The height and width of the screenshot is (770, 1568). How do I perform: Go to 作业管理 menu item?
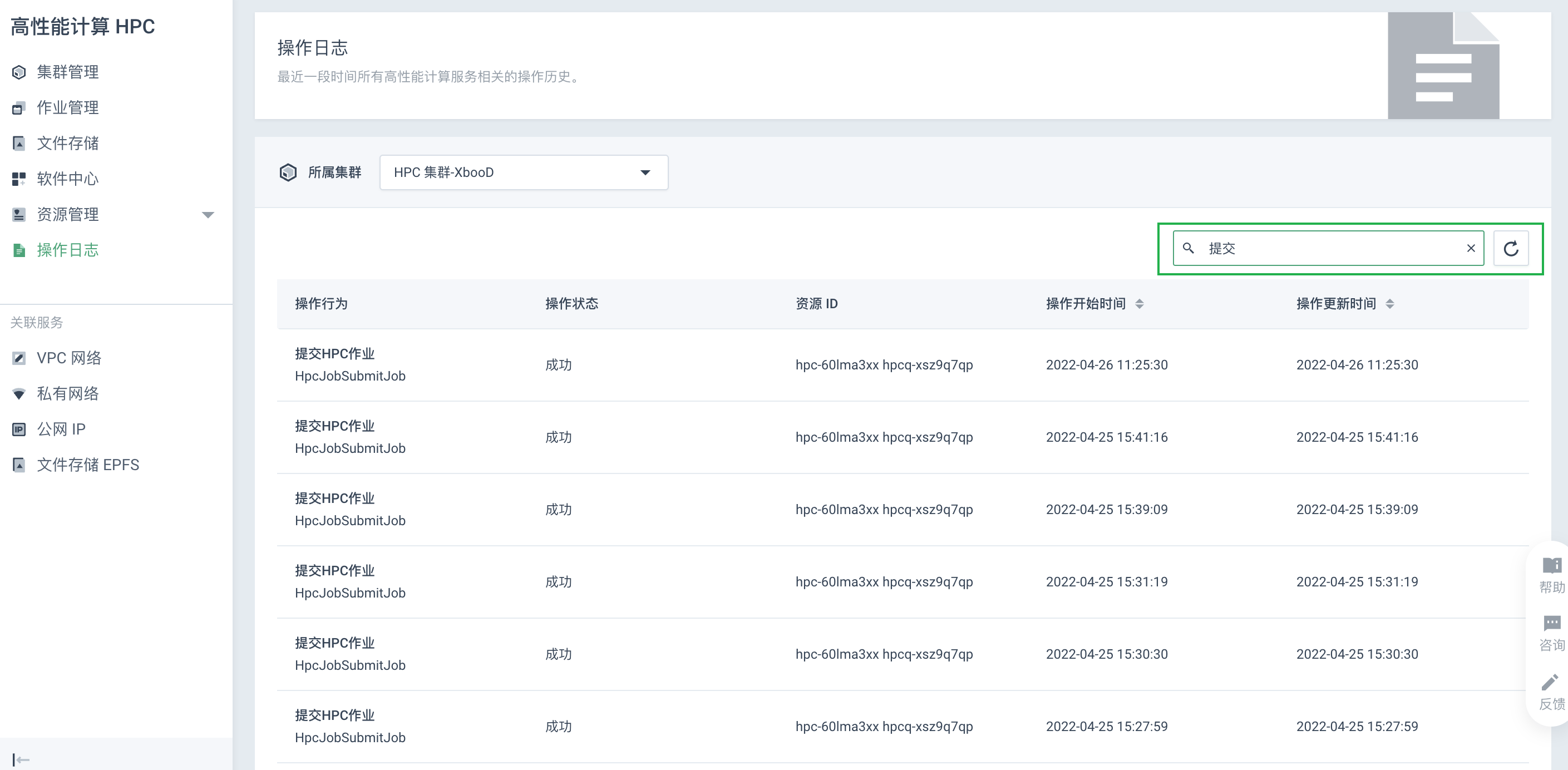click(x=67, y=108)
